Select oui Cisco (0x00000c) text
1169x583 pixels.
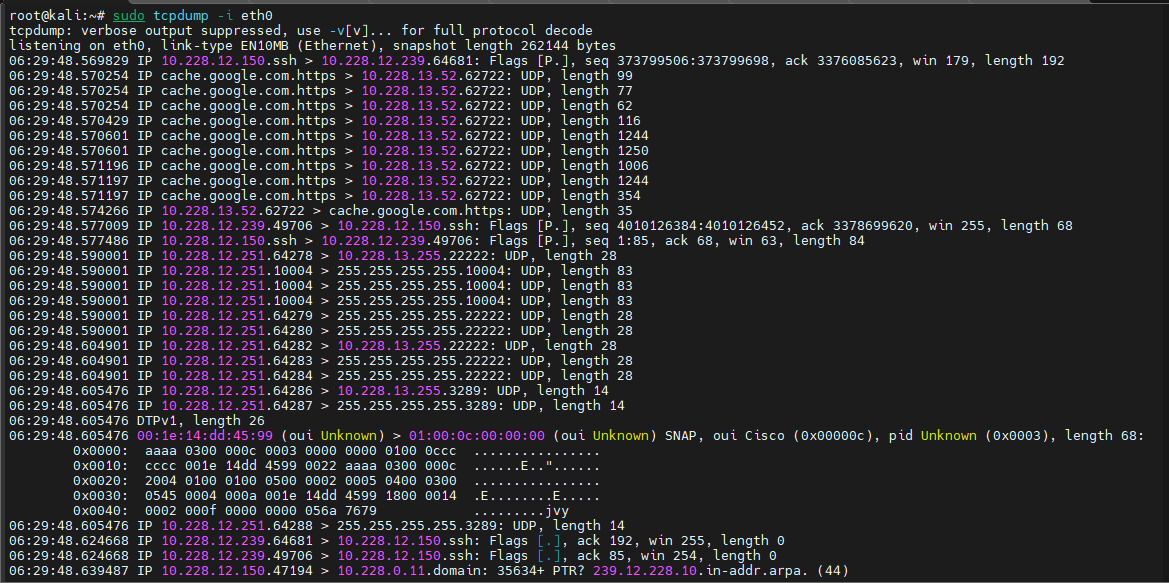tap(795, 435)
